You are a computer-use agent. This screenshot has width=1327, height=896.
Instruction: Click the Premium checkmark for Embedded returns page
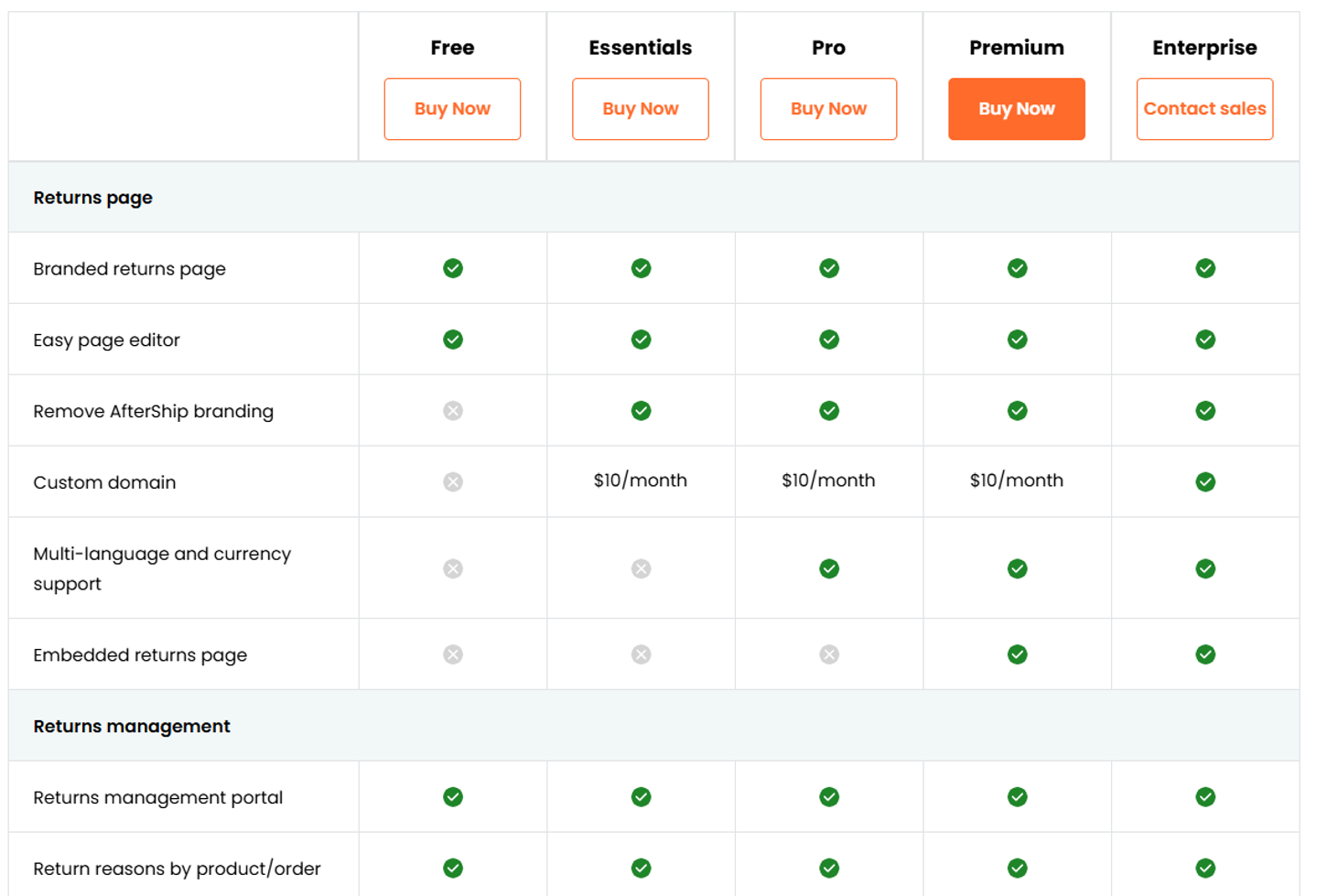pyautogui.click(x=1018, y=654)
